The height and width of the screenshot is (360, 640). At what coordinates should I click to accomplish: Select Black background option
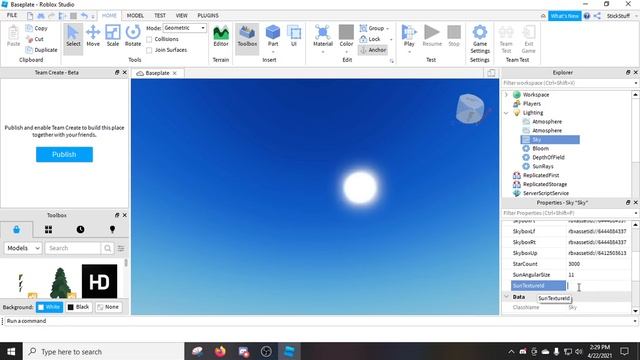point(78,307)
